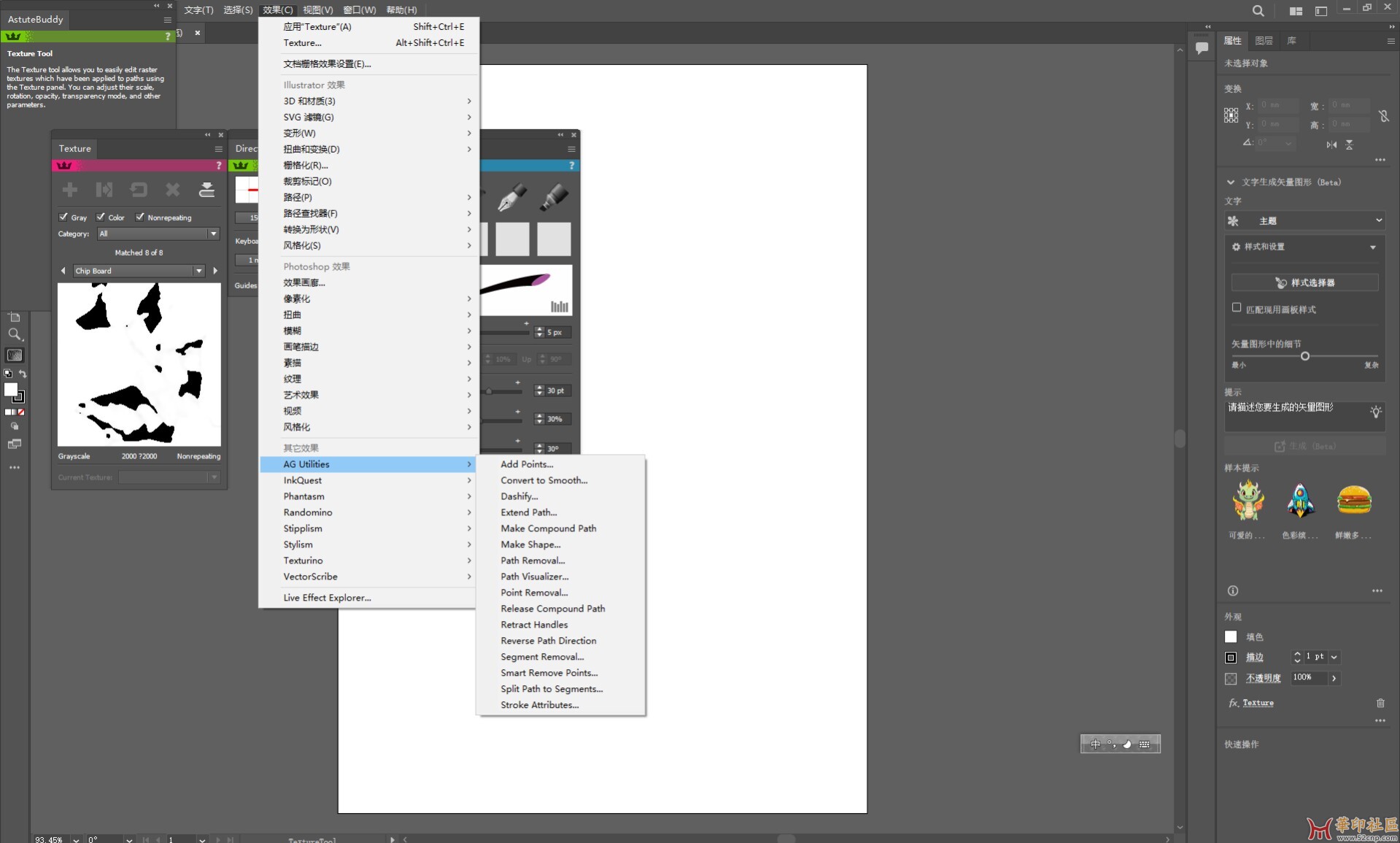Click the 填色 fill color swatch
Viewport: 1400px width, 843px height.
pyautogui.click(x=1231, y=636)
